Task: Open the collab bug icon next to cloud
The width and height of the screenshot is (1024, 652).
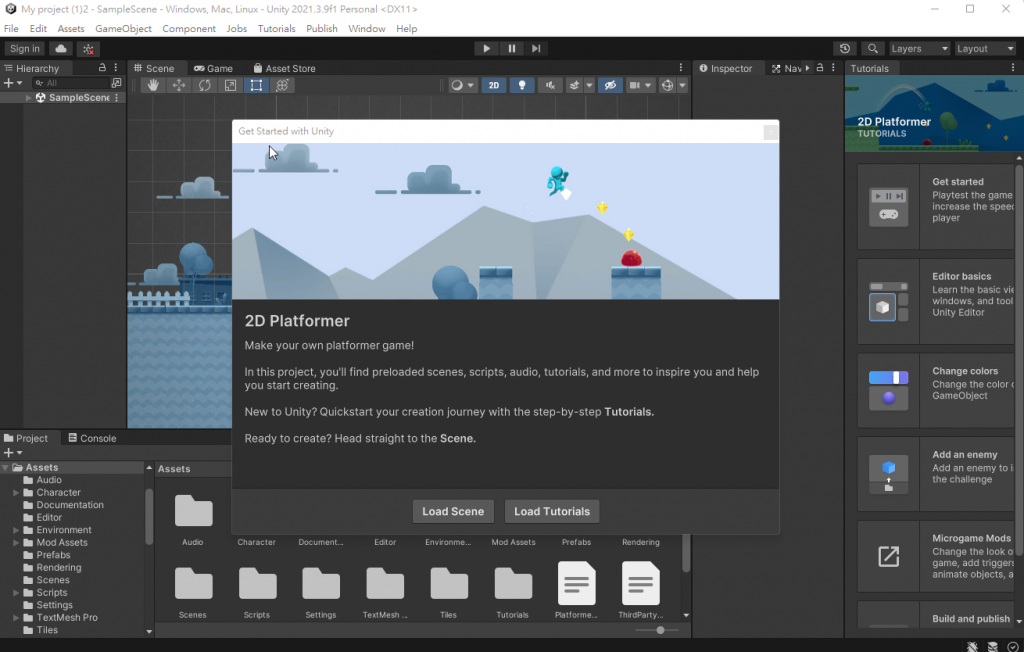Action: click(88, 49)
